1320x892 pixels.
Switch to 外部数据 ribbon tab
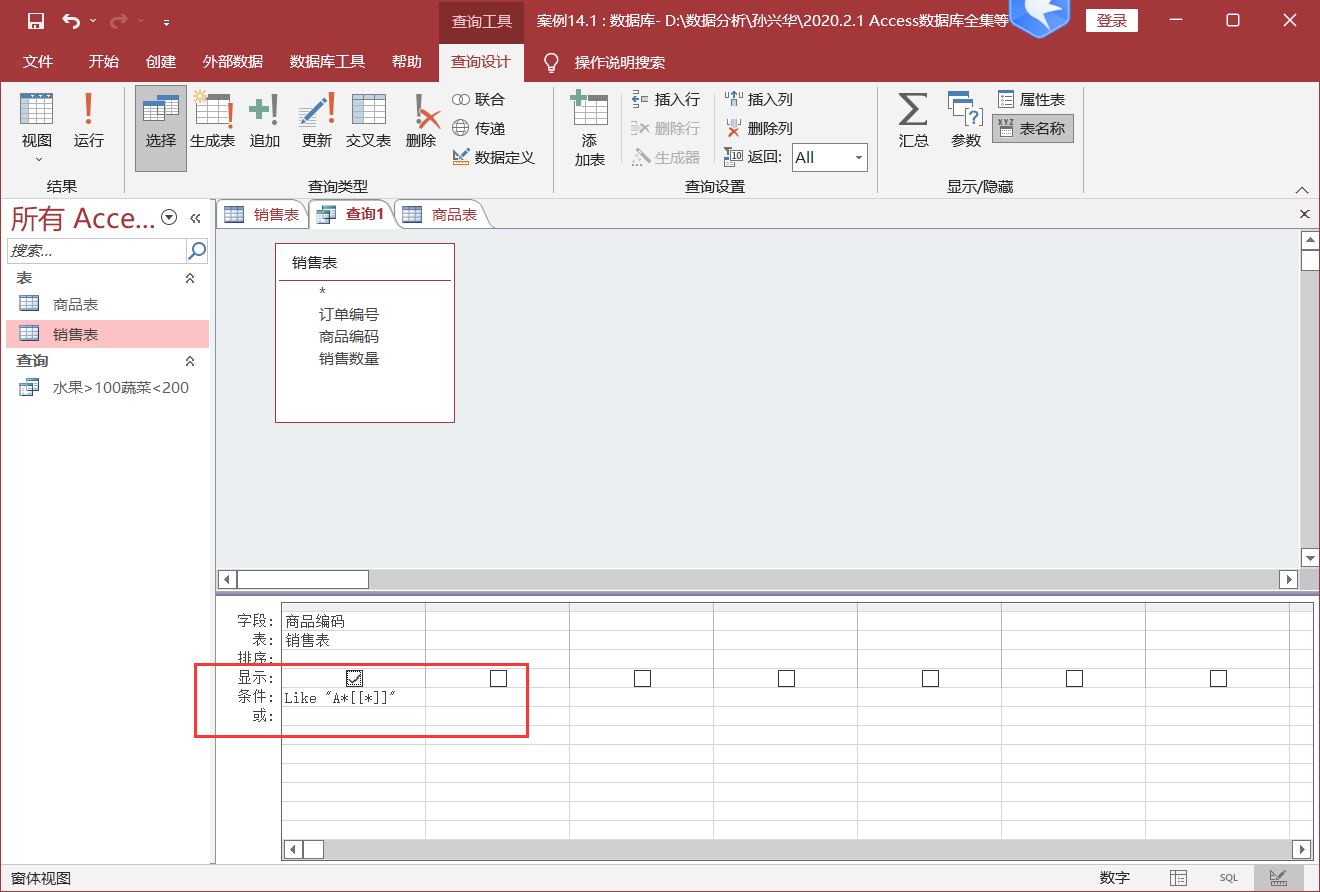coord(233,62)
